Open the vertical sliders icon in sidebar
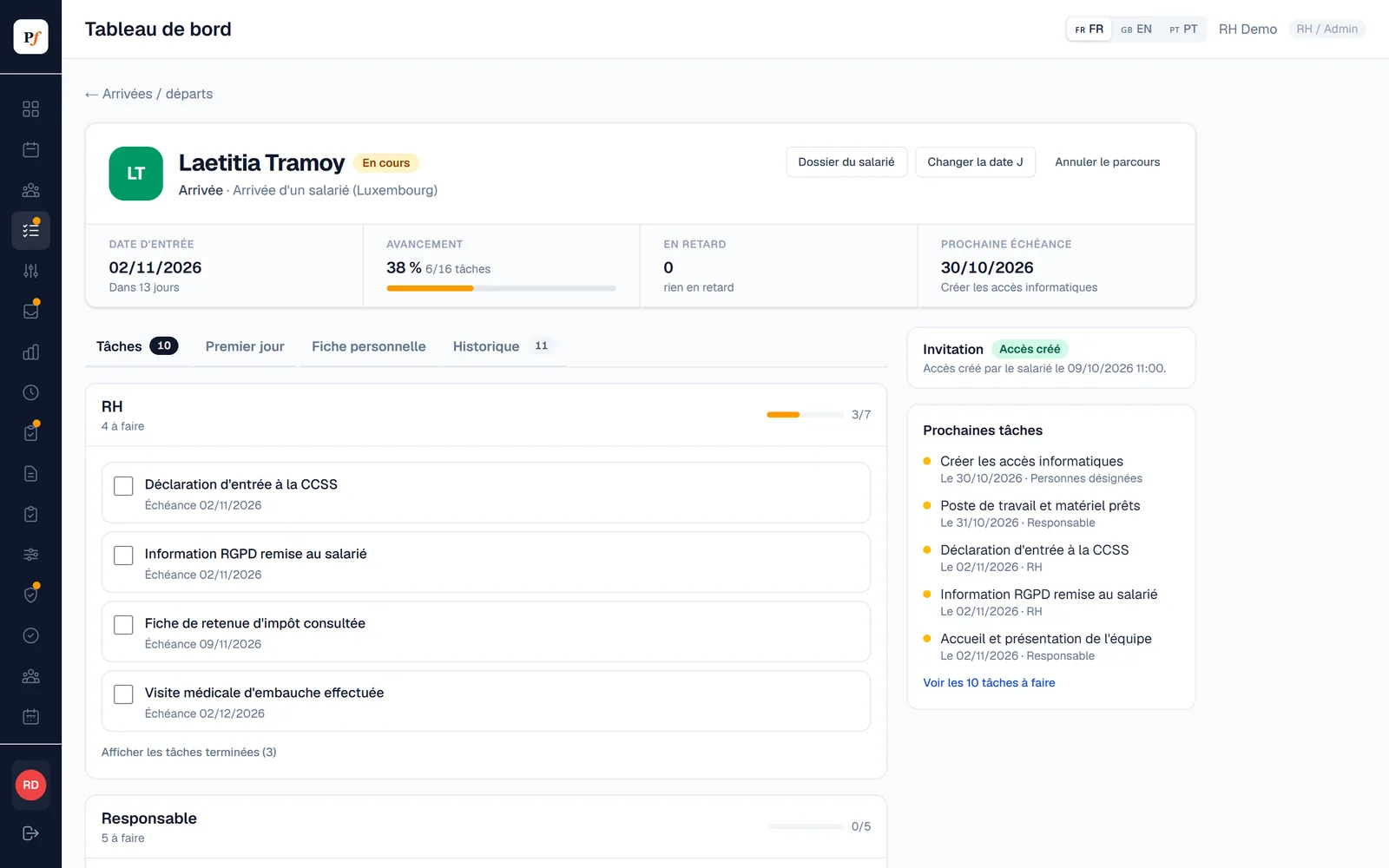Screen dimensions: 1389x868 pos(30,271)
